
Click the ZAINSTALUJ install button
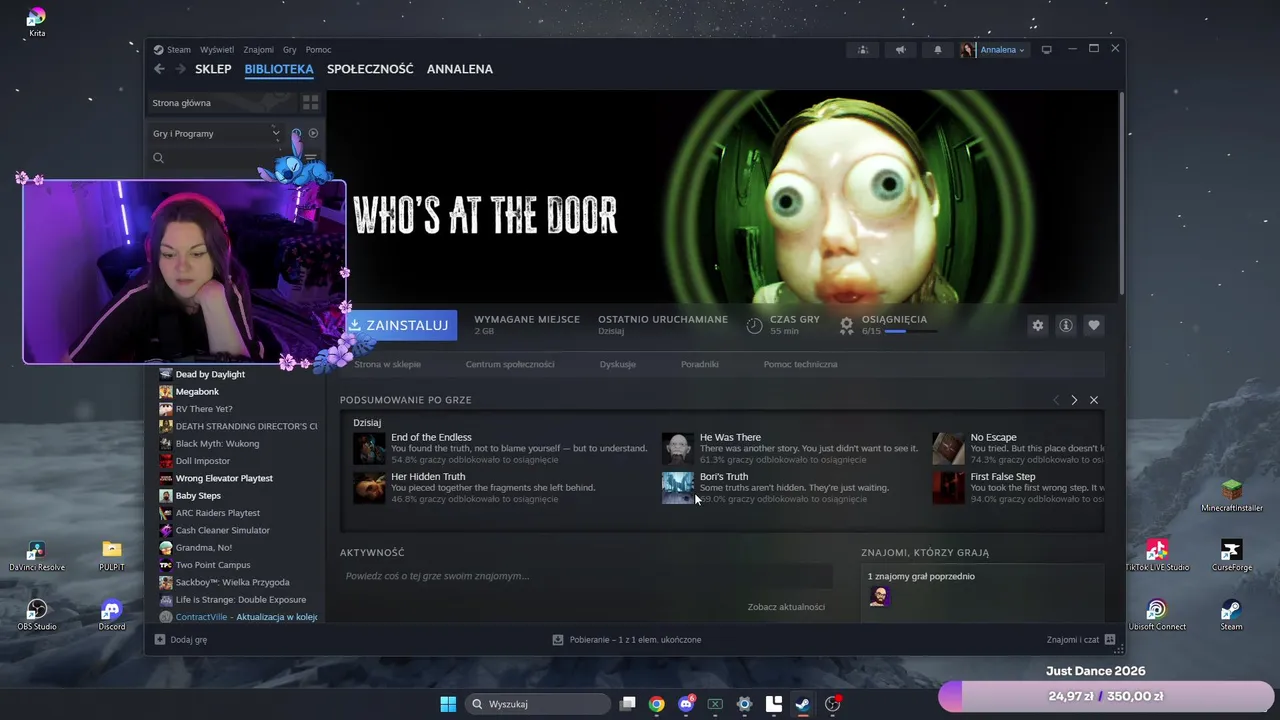(x=399, y=325)
